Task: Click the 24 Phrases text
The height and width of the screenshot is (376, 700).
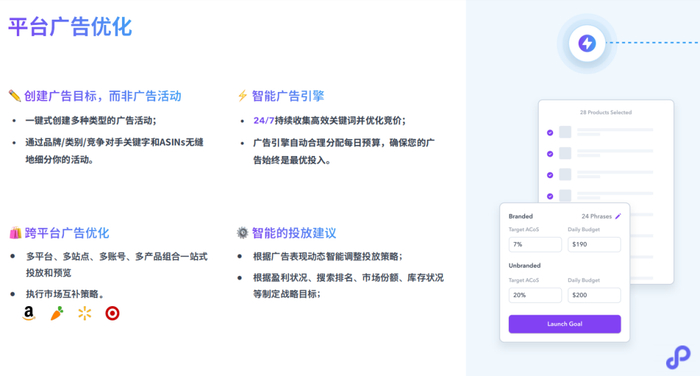Action: click(596, 216)
